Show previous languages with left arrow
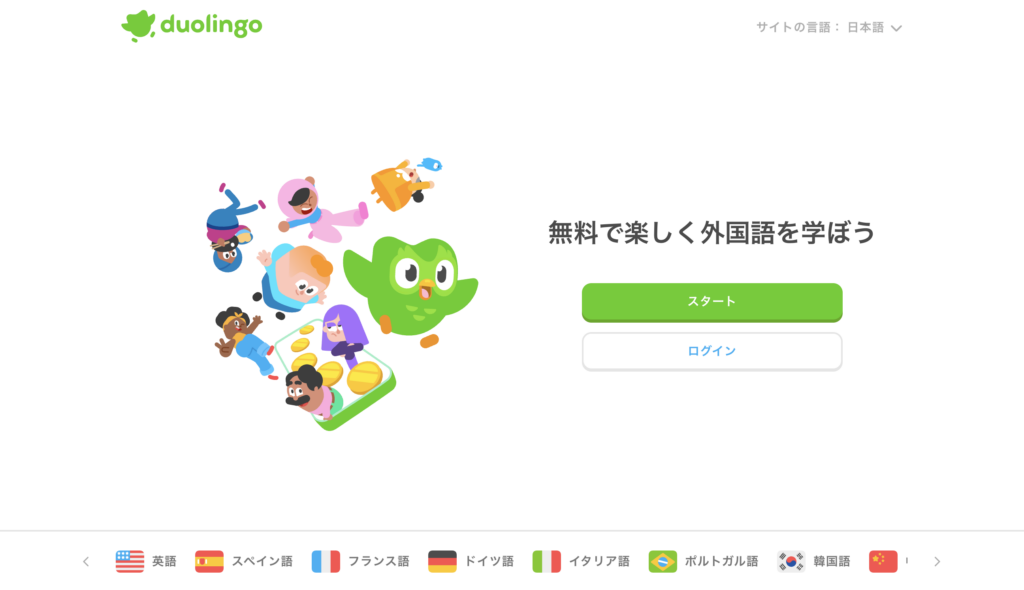Image resolution: width=1024 pixels, height=590 pixels. tap(86, 561)
